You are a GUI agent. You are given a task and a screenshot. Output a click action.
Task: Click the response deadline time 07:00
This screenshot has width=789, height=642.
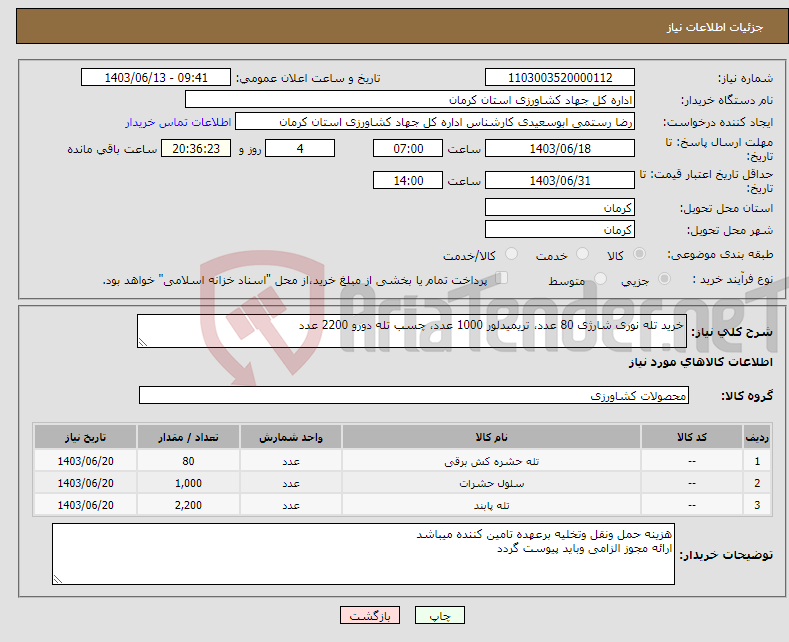coord(408,148)
